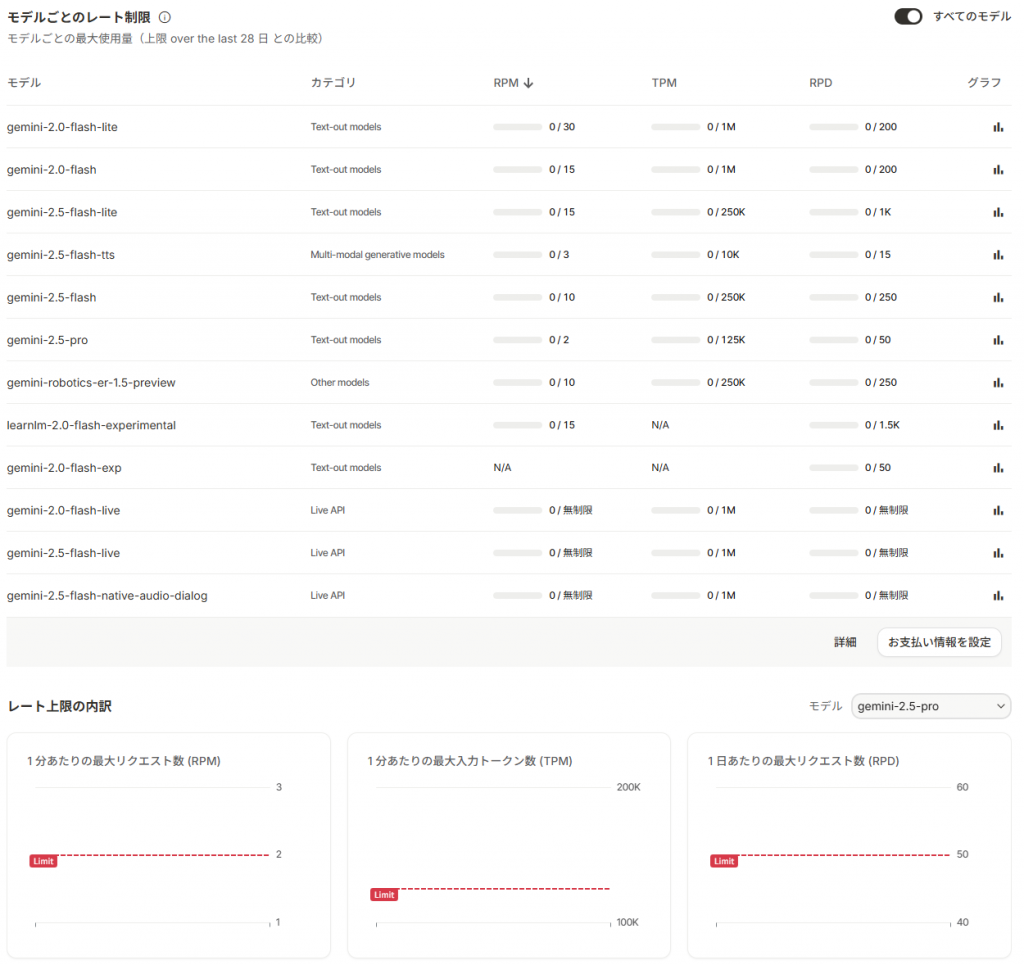Click the カテゴリ column header

[333, 83]
